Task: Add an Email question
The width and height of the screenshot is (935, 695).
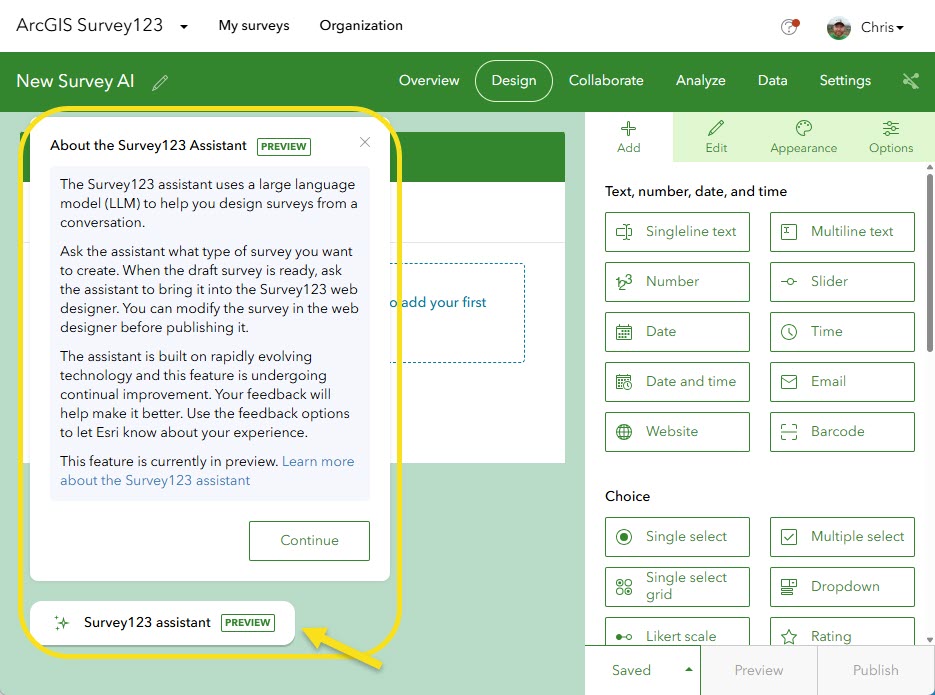Action: click(x=842, y=382)
